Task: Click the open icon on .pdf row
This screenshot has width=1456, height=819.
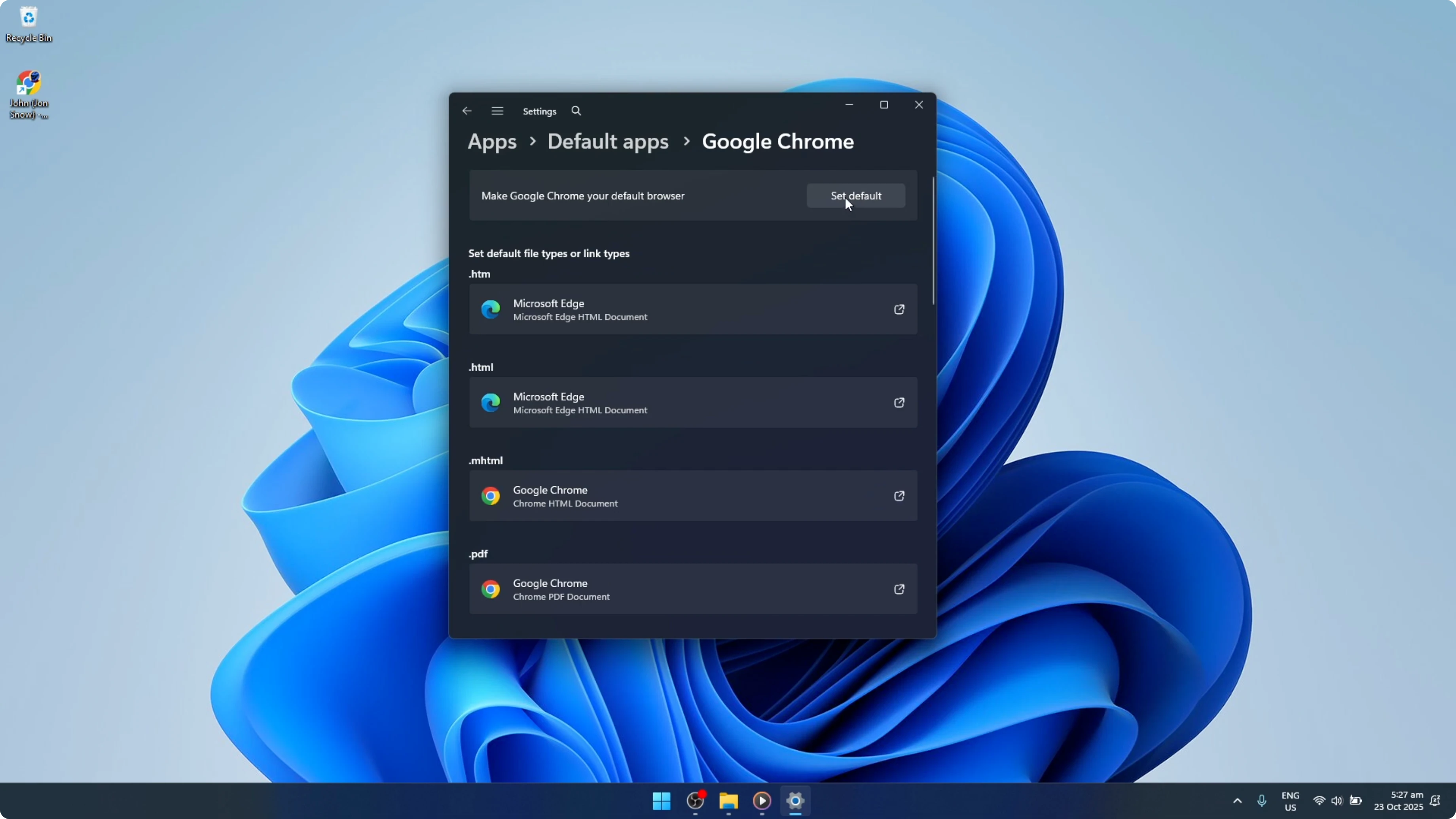Action: [x=899, y=589]
